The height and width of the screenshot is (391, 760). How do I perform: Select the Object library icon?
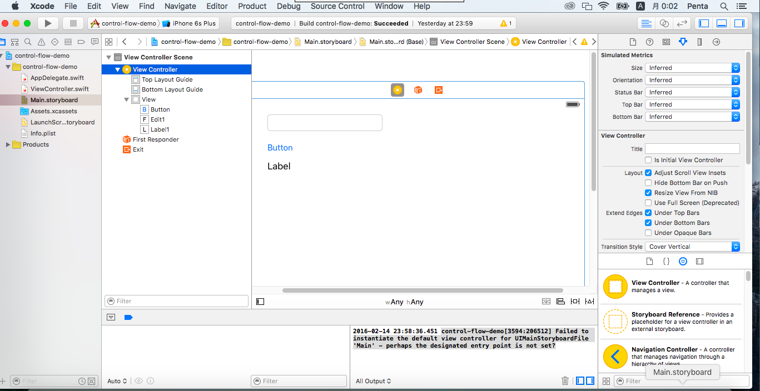(x=683, y=261)
